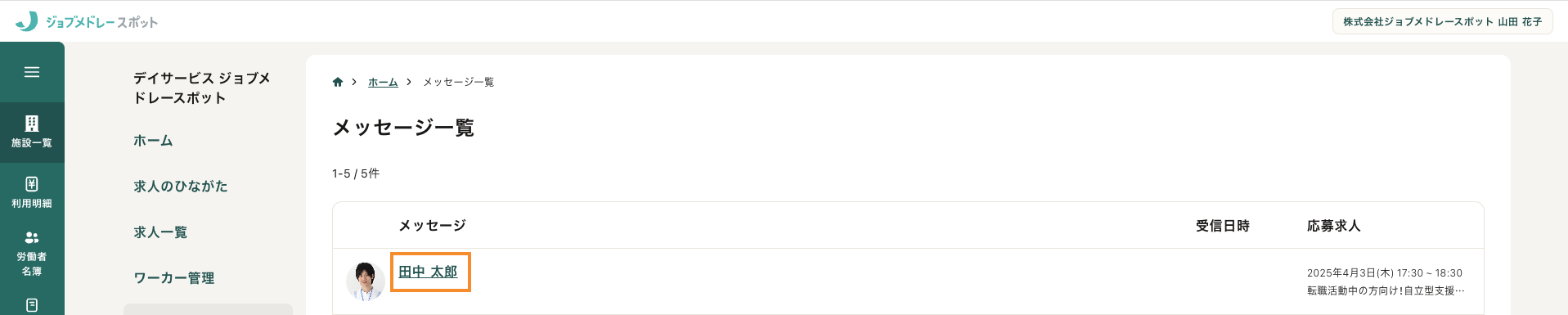Click the document icon at sidebar bottom
This screenshot has height=315, width=1568.
pos(32,305)
